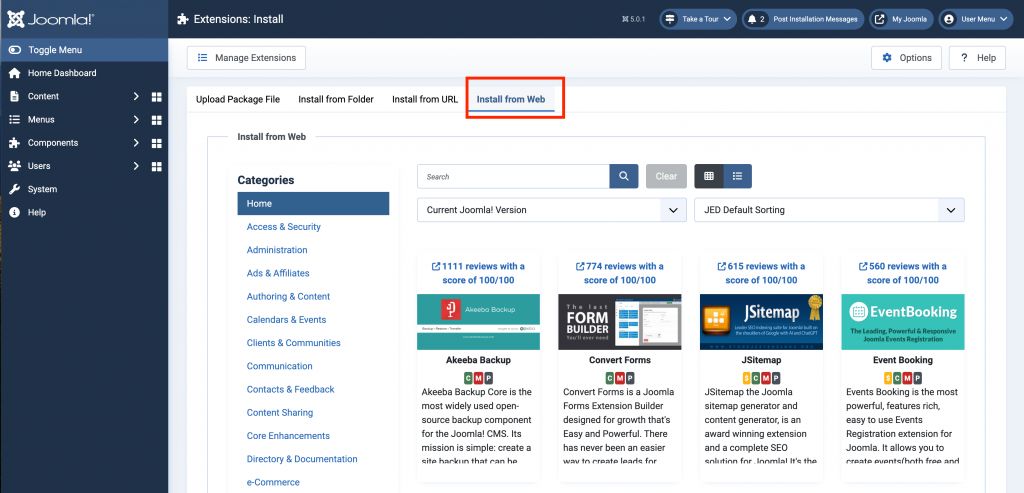Open Access & Security category
Screen dimensions: 1024x493
pos(283,227)
